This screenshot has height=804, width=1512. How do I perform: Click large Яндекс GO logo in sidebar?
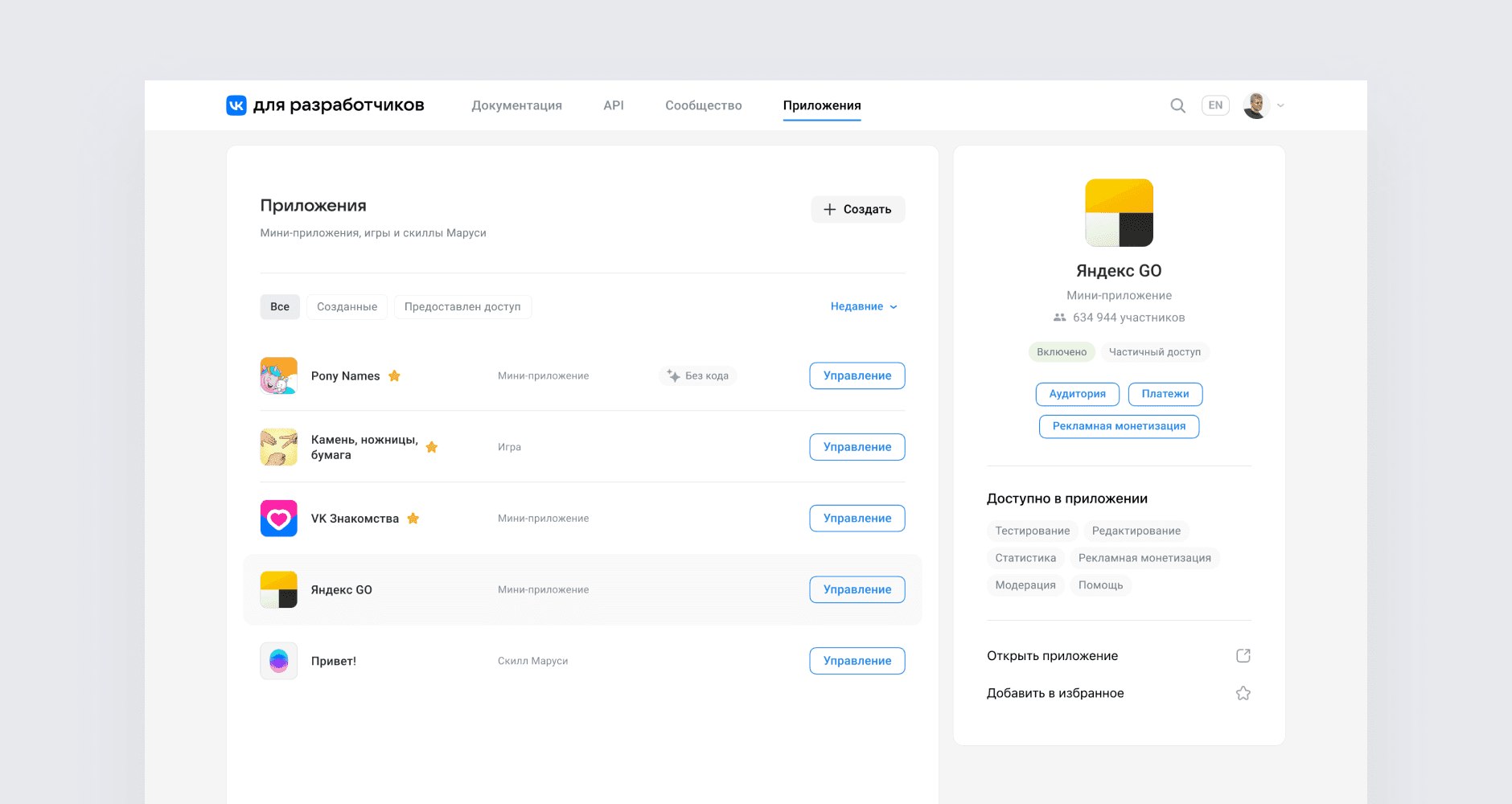[x=1119, y=213]
